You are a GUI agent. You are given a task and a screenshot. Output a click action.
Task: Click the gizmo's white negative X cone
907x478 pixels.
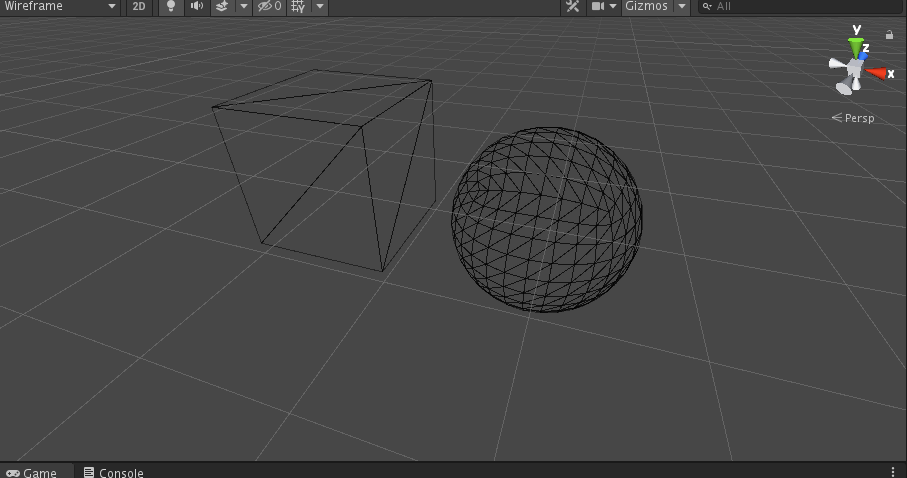point(838,64)
